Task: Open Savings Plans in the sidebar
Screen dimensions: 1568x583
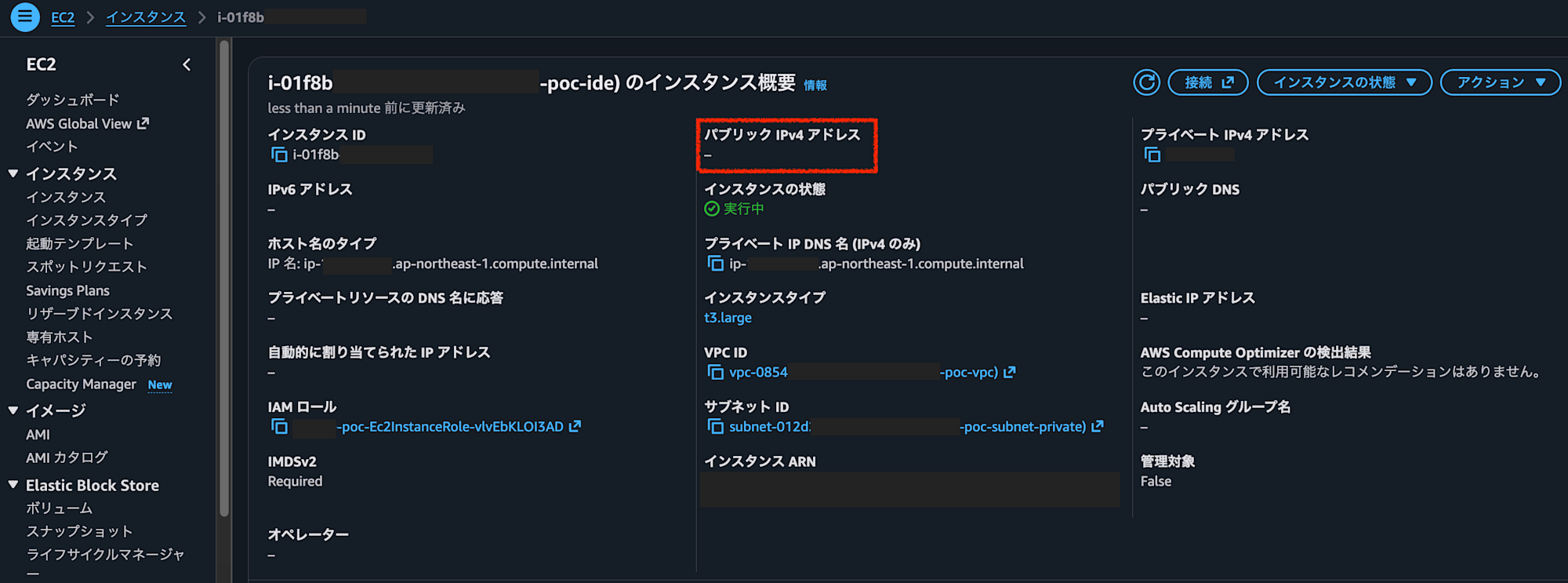Action: point(67,290)
